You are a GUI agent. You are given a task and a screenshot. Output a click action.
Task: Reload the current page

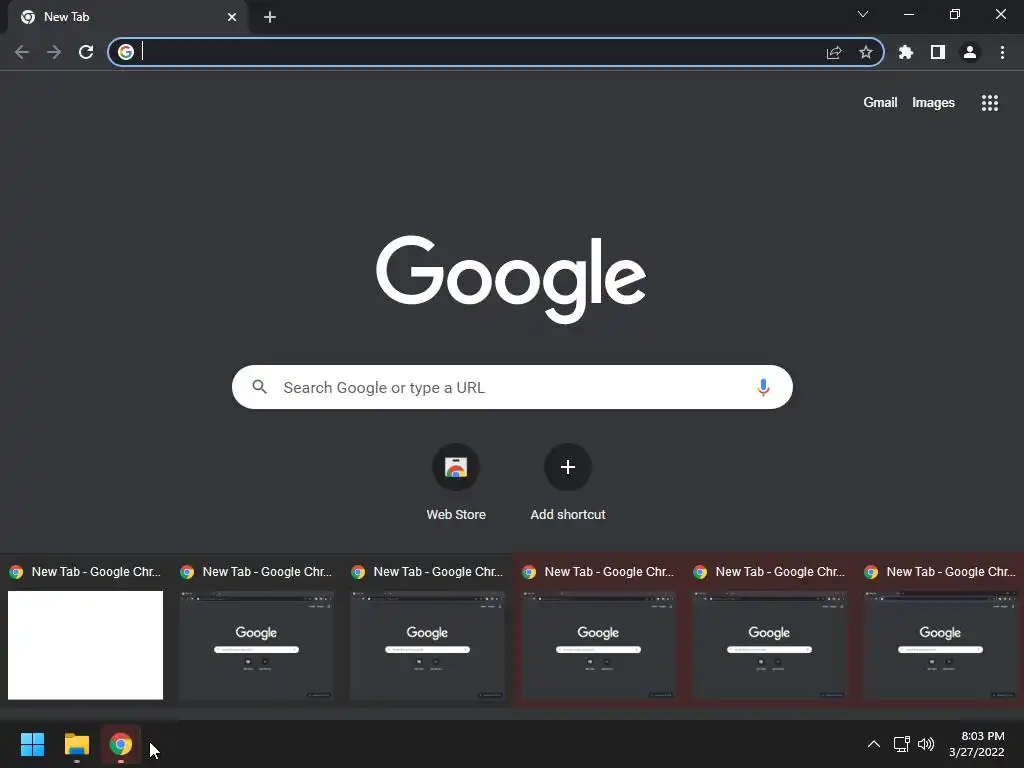(86, 52)
